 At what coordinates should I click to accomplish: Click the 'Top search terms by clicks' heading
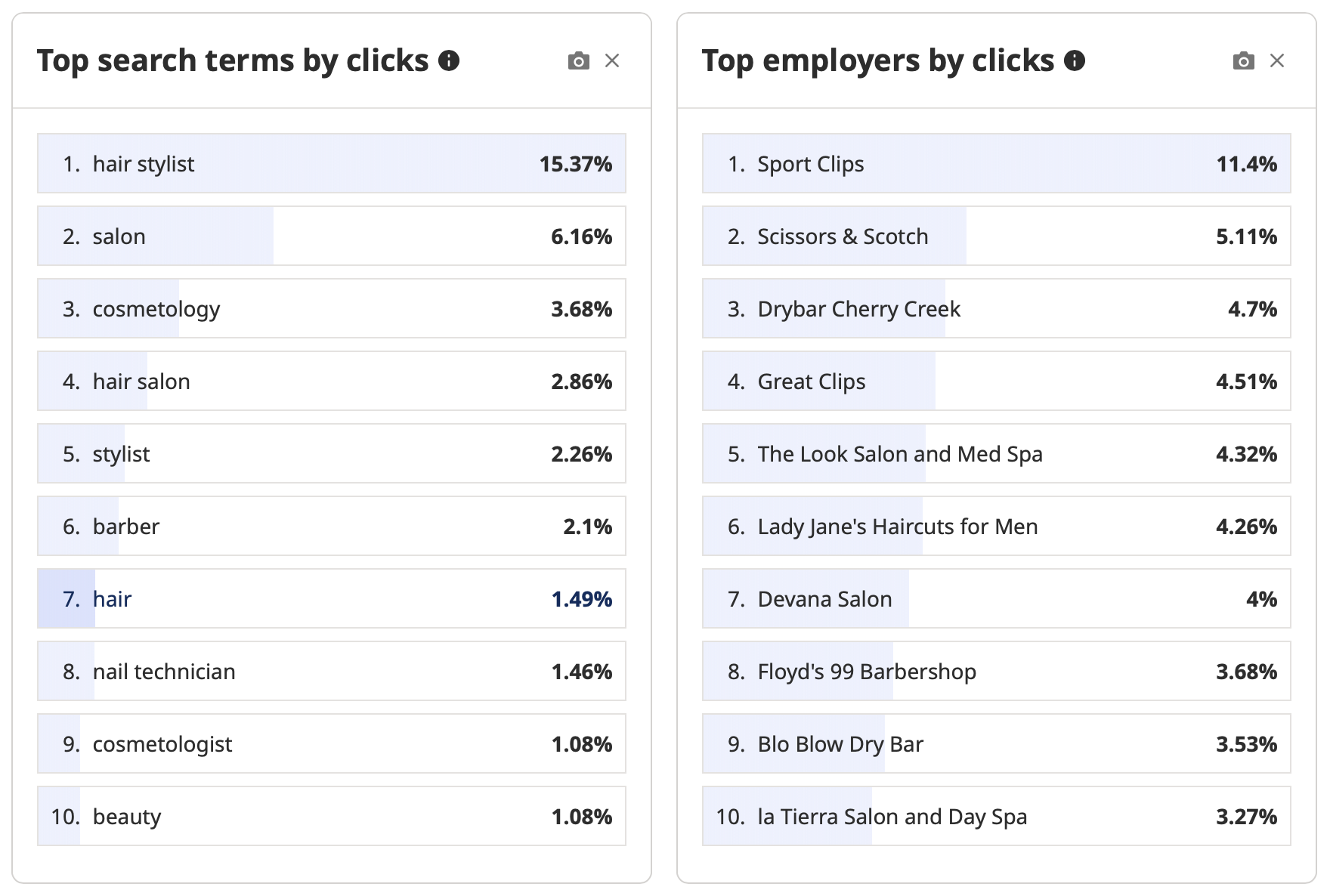pos(233,60)
